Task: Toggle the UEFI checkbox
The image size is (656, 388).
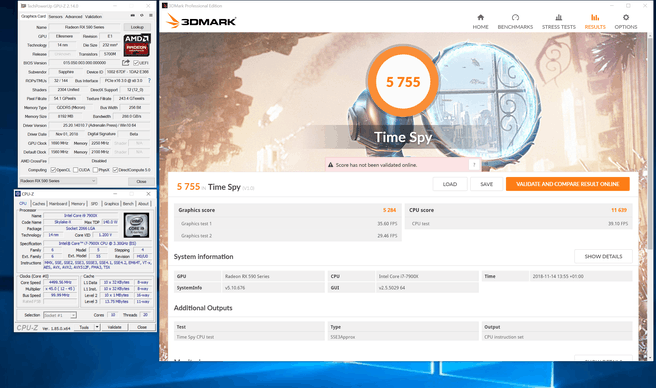Action: point(136,63)
